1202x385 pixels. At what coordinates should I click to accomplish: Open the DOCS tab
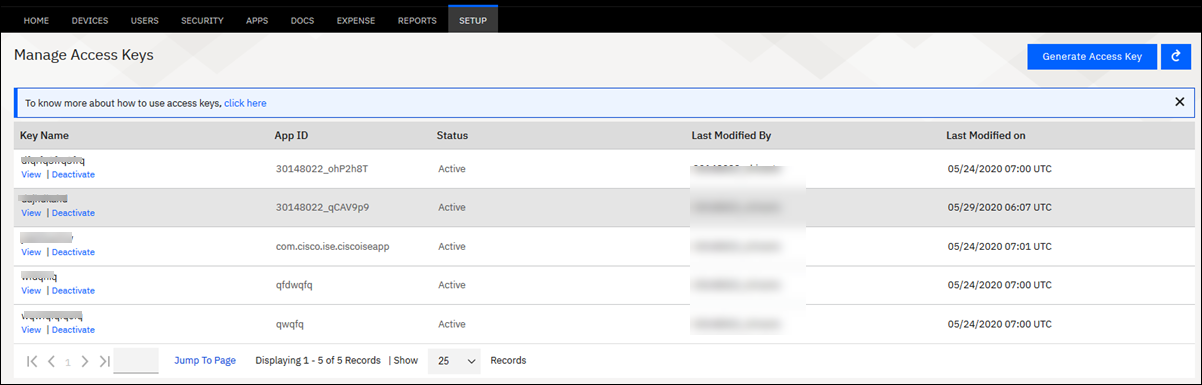[x=302, y=20]
